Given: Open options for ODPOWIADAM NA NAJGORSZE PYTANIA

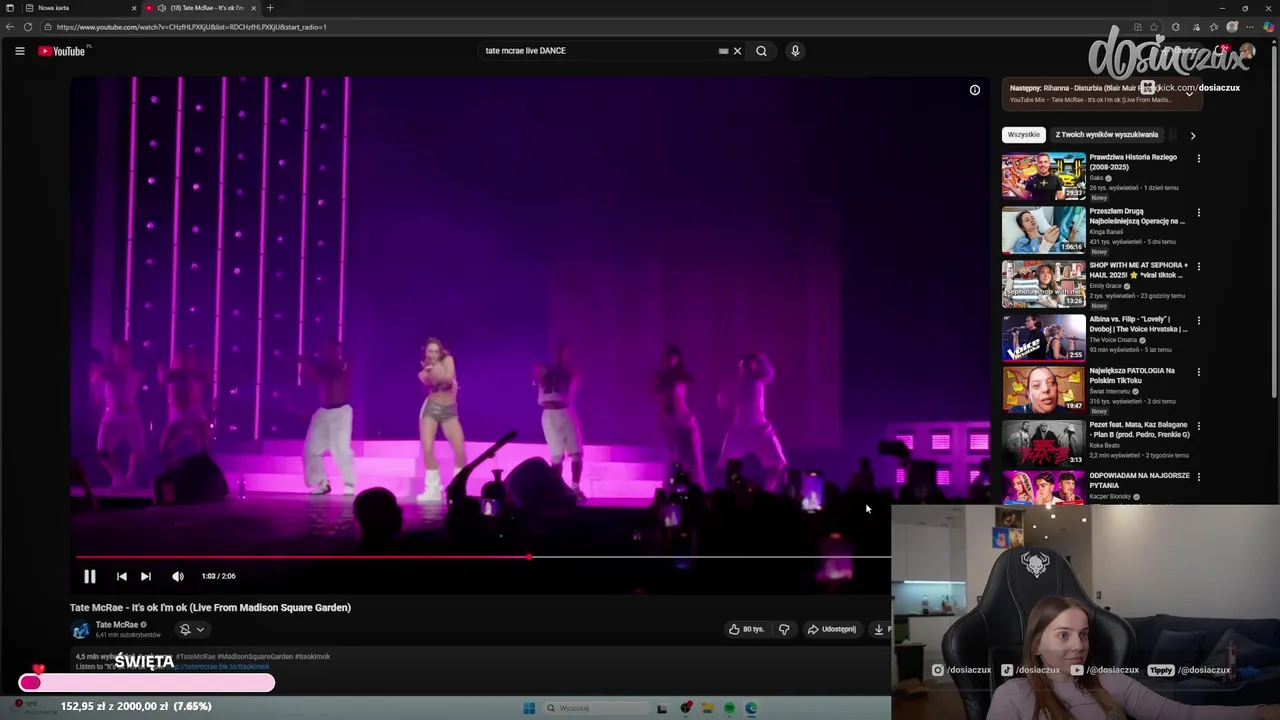Looking at the screenshot, I should [1198, 477].
